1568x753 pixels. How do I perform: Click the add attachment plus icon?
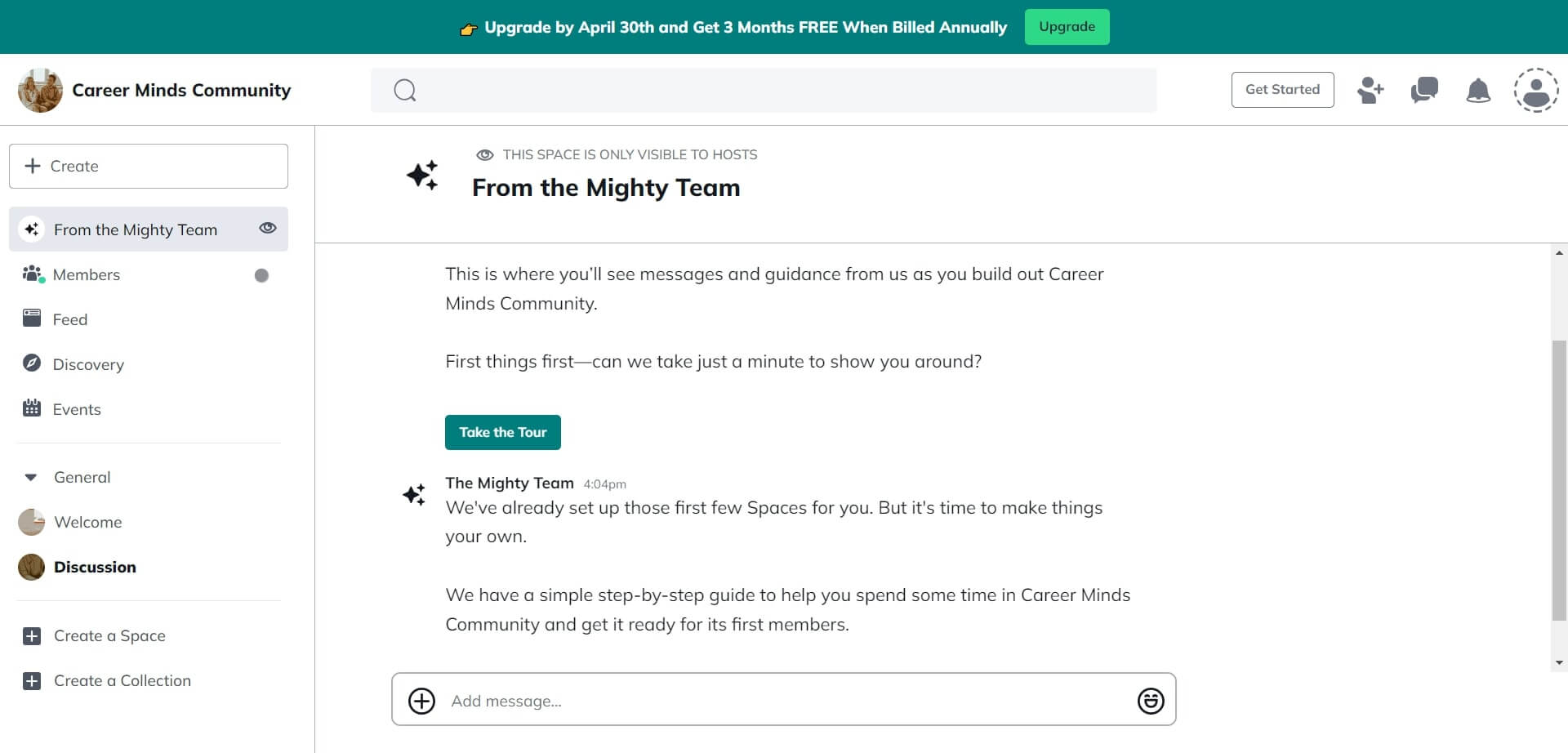421,701
